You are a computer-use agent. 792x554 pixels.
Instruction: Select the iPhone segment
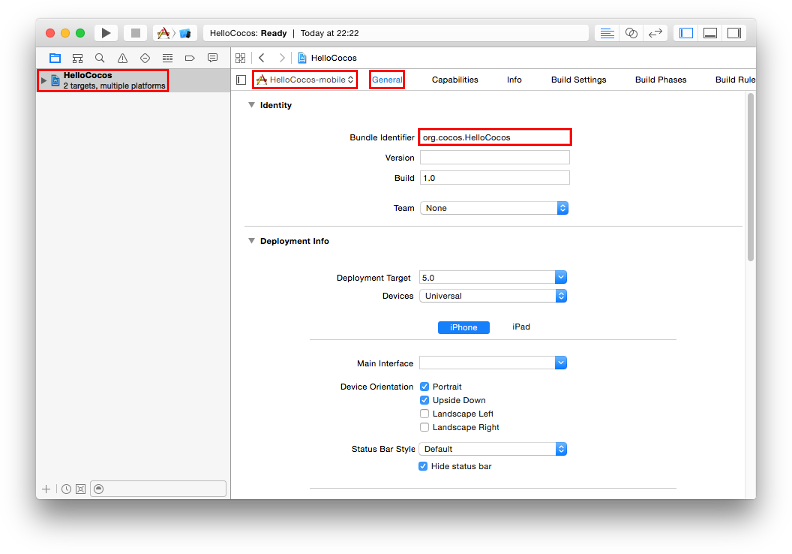point(464,327)
